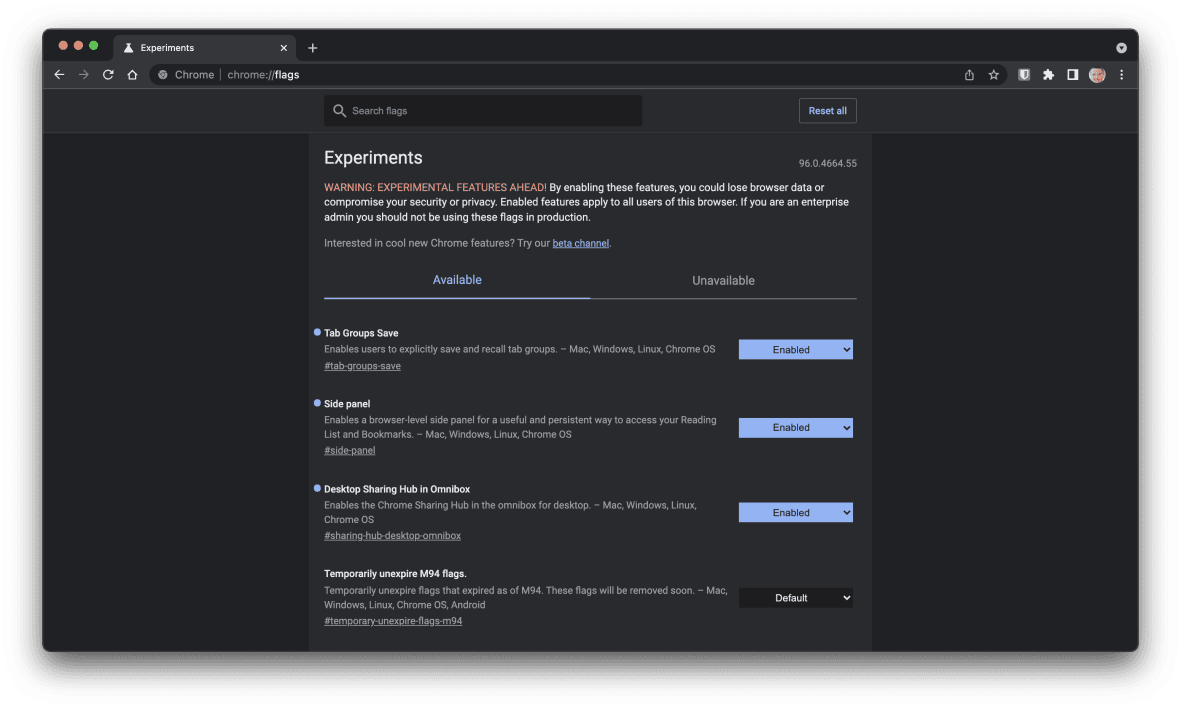
Task: Select the Experiments browser tab
Action: (x=204, y=47)
